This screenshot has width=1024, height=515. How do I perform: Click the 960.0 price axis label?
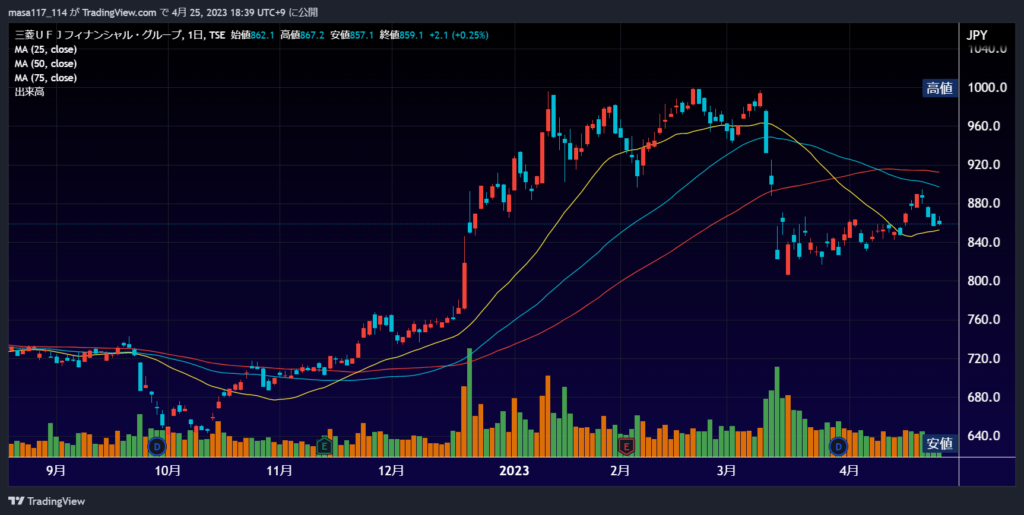(984, 127)
